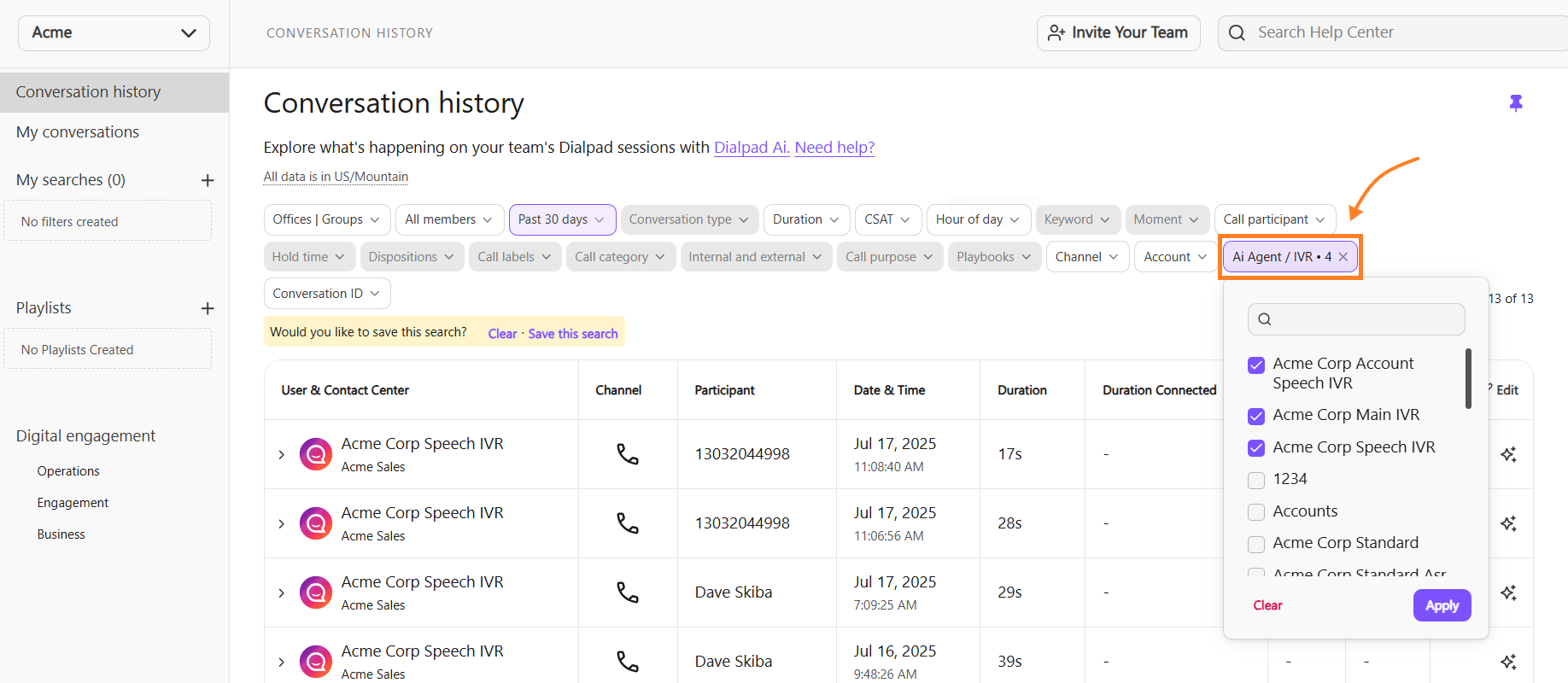The width and height of the screenshot is (1568, 683).
Task: Click the All data is in US/Mountain link
Action: (x=336, y=177)
